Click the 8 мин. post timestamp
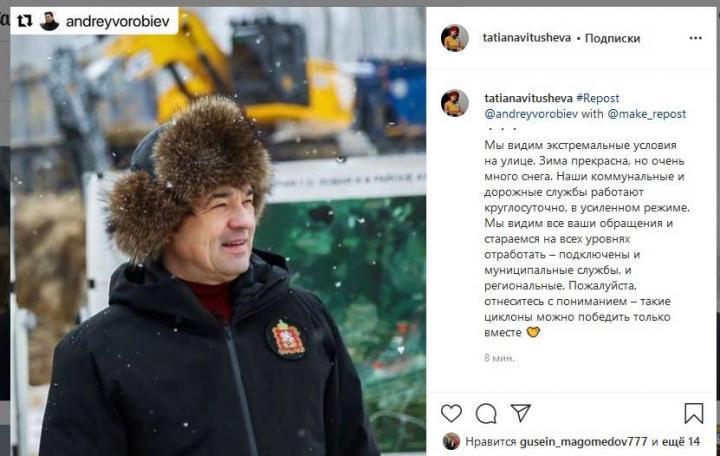The height and width of the screenshot is (456, 720). (x=500, y=358)
